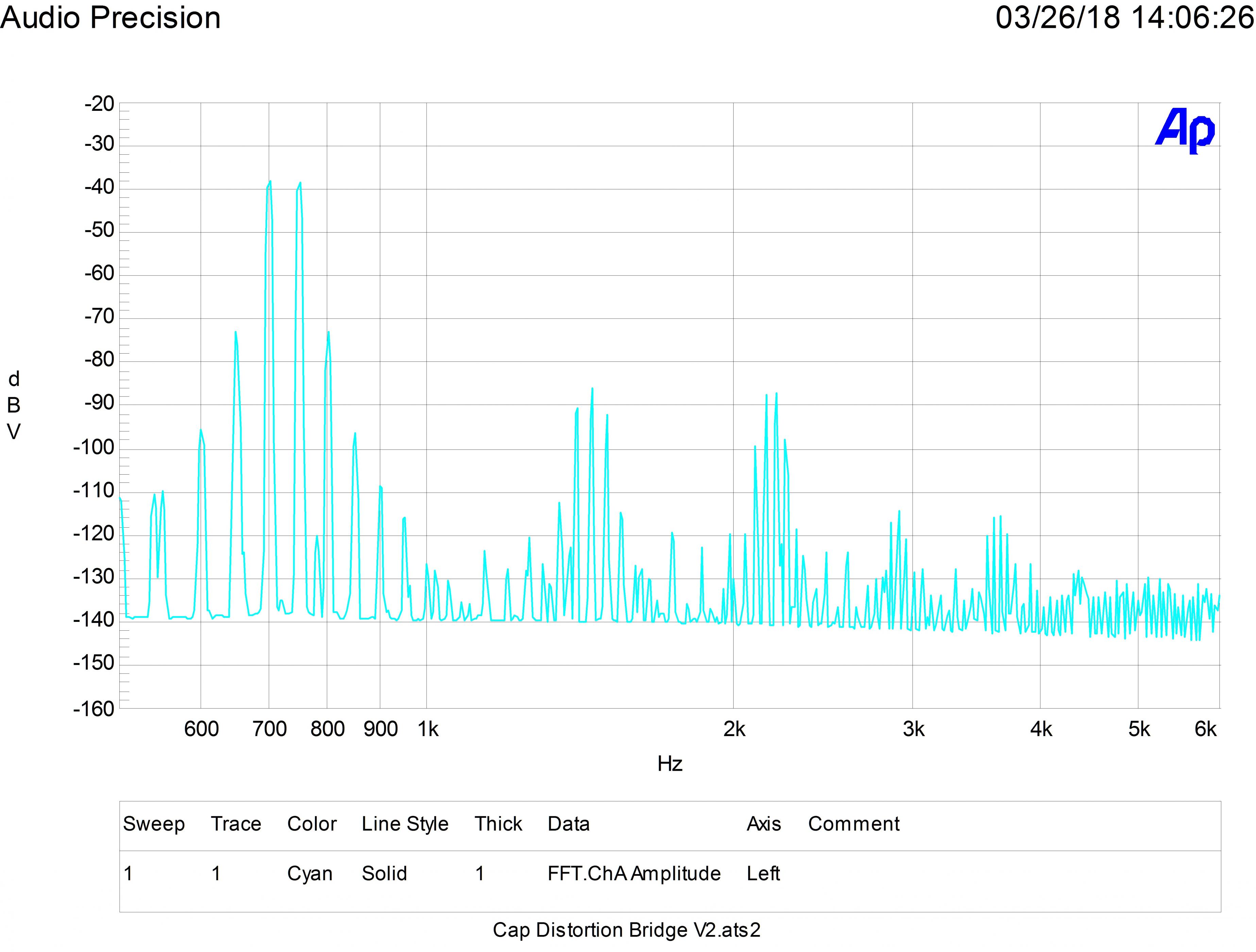Viewport: 1256px width, 952px height.
Task: Click the dBV vertical axis label
Action: [x=14, y=405]
